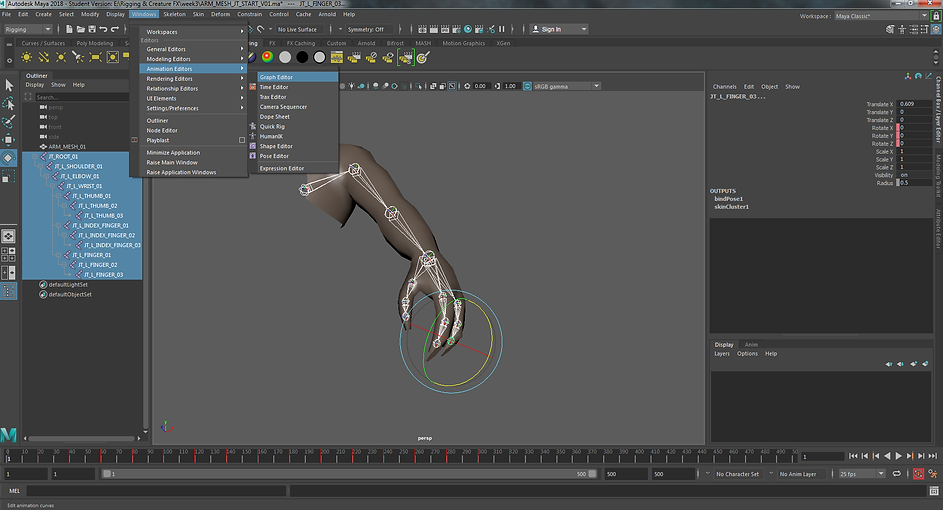Screen dimensions: 943x510
Task: Open Animation preferences running-man icon
Action: [x=933, y=474]
